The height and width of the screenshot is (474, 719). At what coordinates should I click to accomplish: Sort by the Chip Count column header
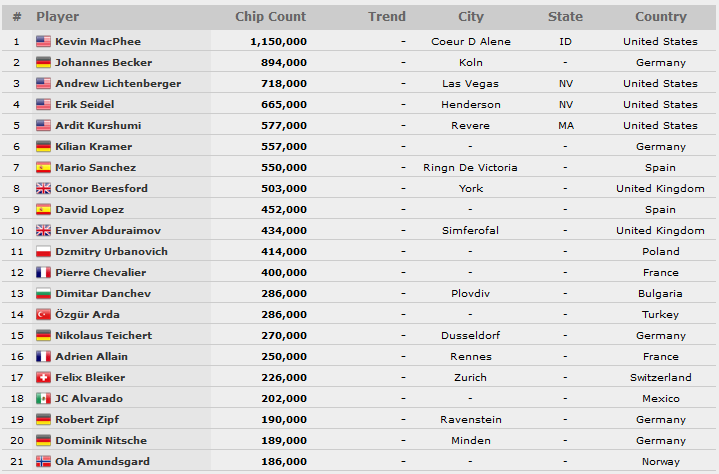click(271, 17)
